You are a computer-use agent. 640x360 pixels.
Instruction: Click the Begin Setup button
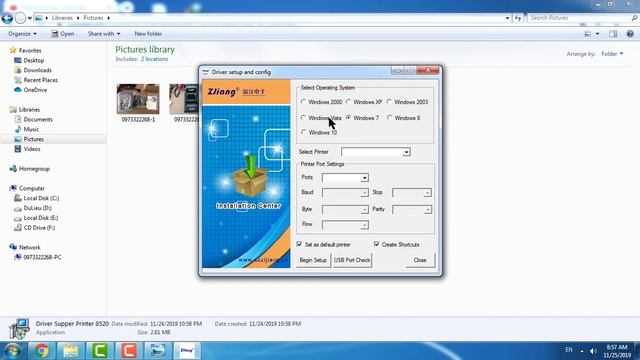[x=313, y=260]
